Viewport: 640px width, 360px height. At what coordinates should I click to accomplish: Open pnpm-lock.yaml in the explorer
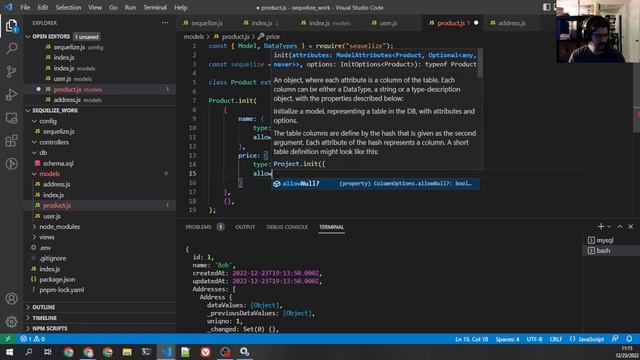(x=61, y=290)
